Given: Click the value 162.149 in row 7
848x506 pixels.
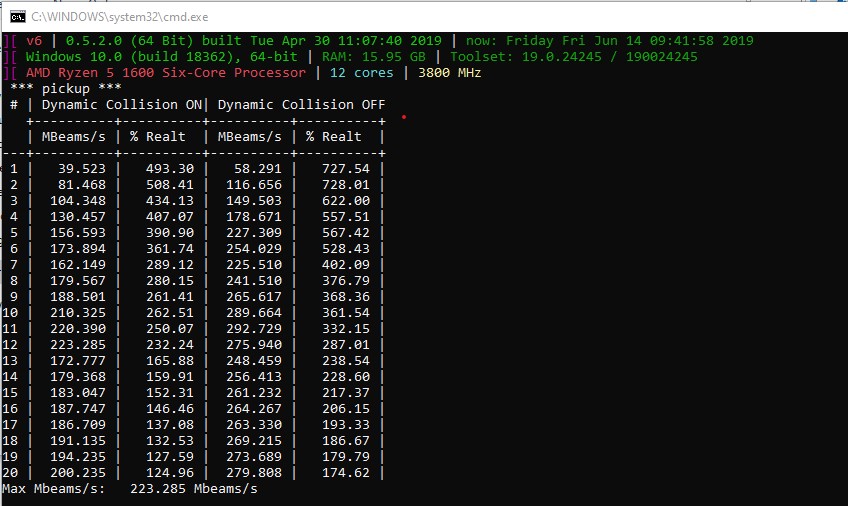Looking at the screenshot, I should pyautogui.click(x=78, y=265).
